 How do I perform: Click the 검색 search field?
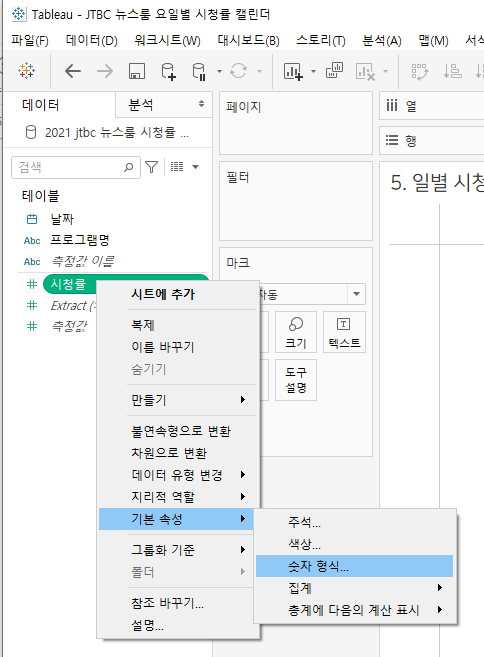(75, 167)
